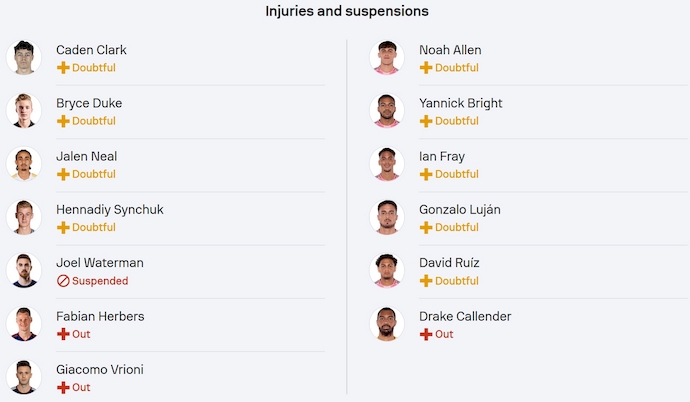Click the Doubtful cross icon under Noah Allen
This screenshot has width=690, height=402.
pyautogui.click(x=426, y=68)
